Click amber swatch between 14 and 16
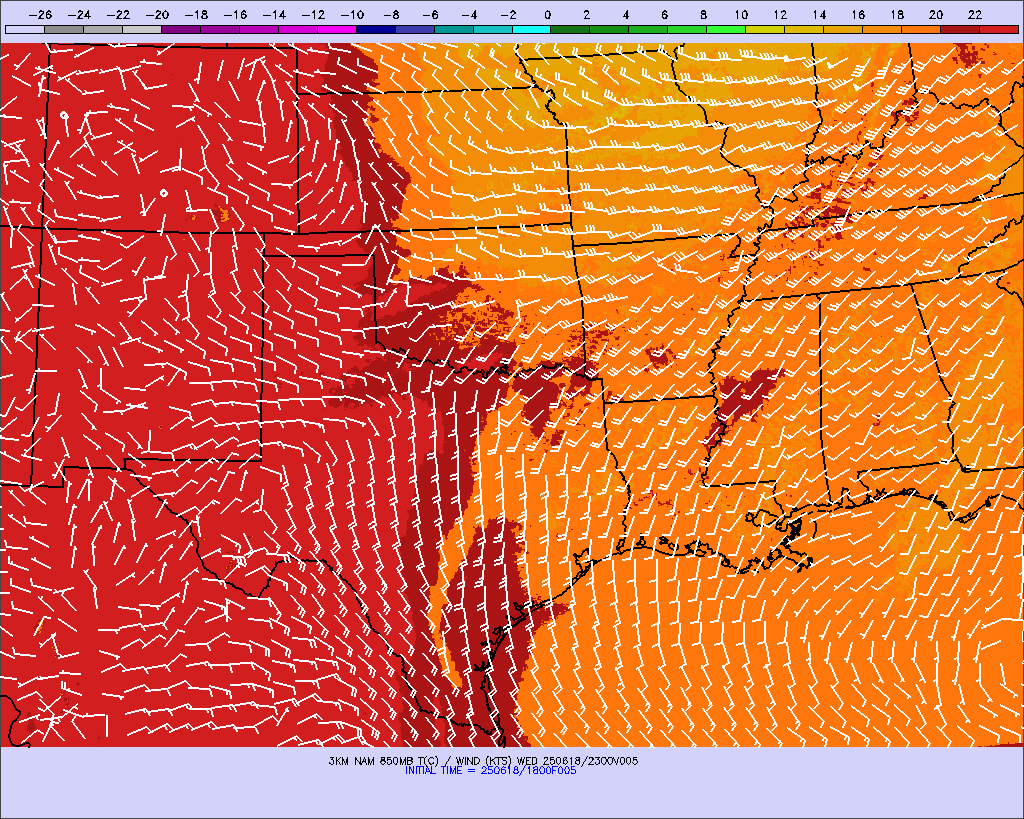The width and height of the screenshot is (1024, 819). [843, 29]
